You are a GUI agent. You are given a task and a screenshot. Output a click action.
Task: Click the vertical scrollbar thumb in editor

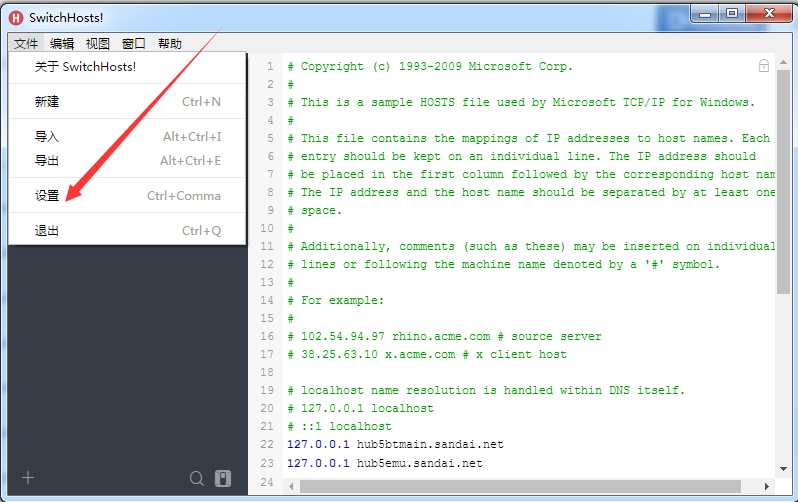[x=783, y=181]
